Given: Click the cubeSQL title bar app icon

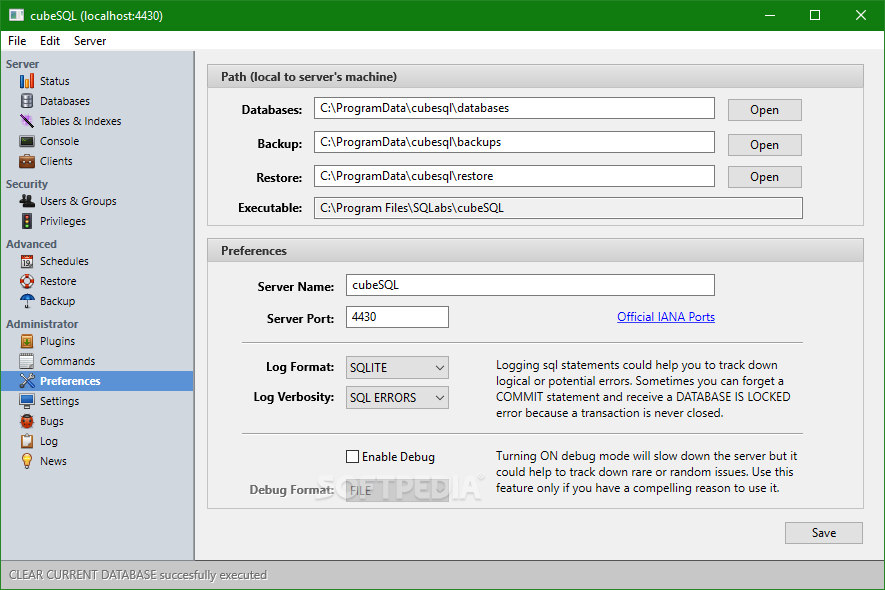Looking at the screenshot, I should coord(16,15).
